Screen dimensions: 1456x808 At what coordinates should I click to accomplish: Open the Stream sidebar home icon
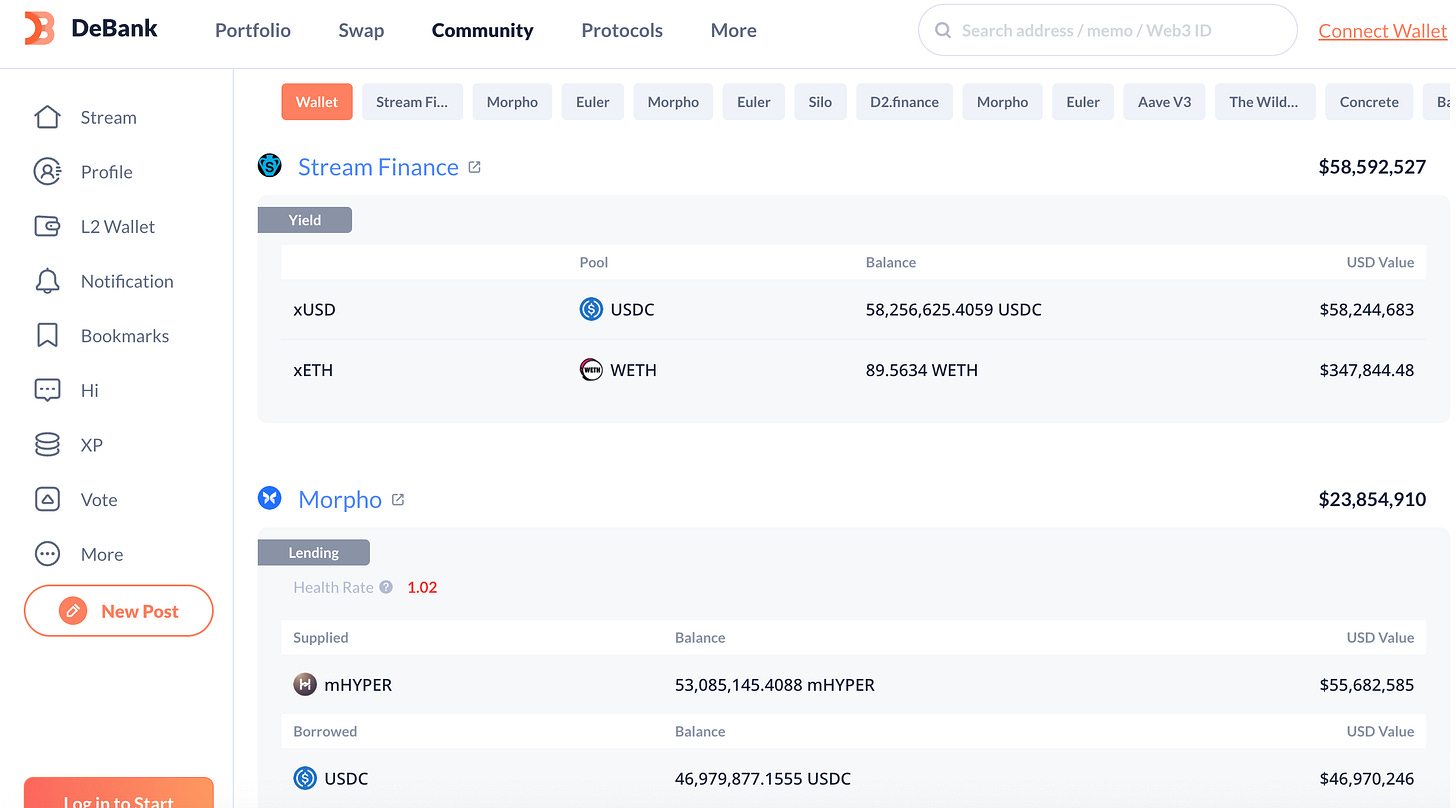point(47,117)
